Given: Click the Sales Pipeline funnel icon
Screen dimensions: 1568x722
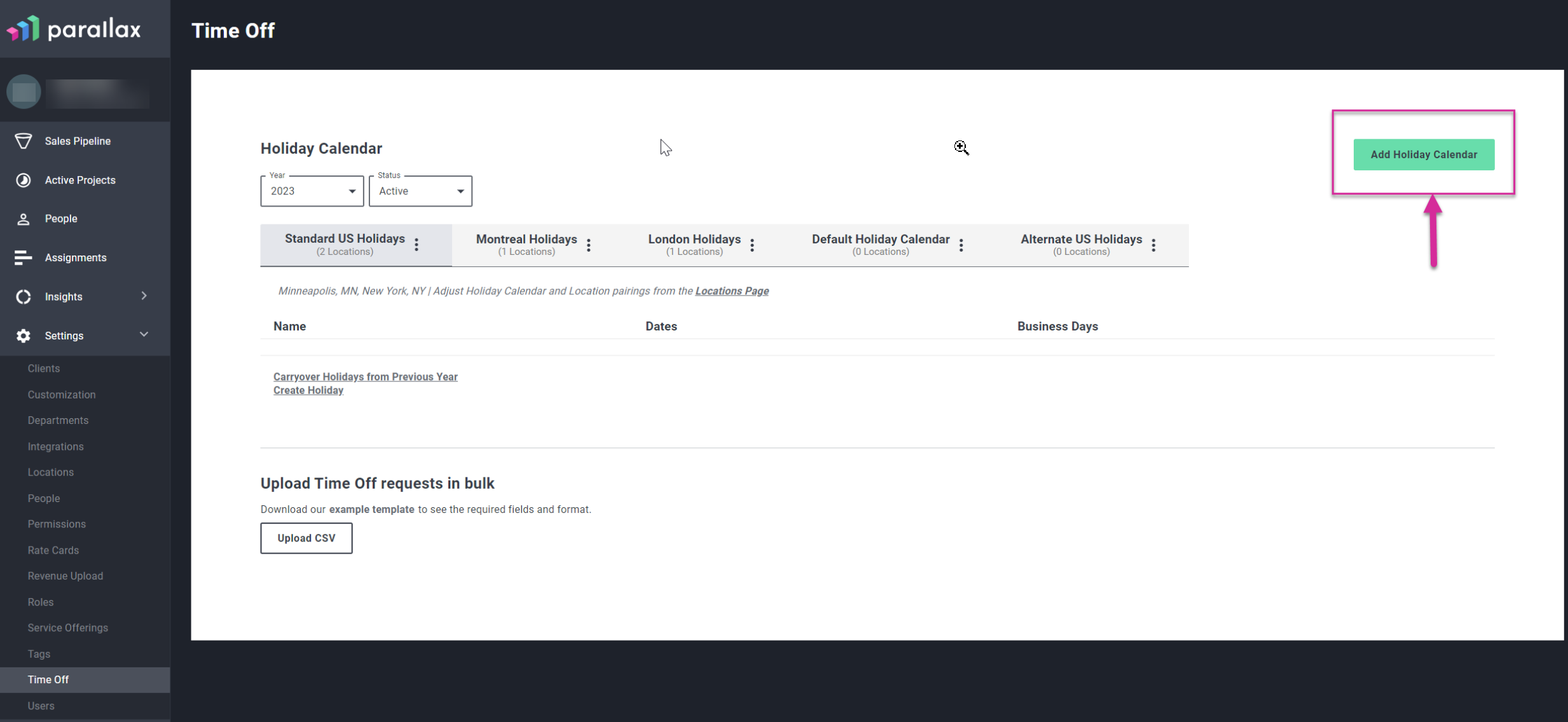Looking at the screenshot, I should coord(24,141).
